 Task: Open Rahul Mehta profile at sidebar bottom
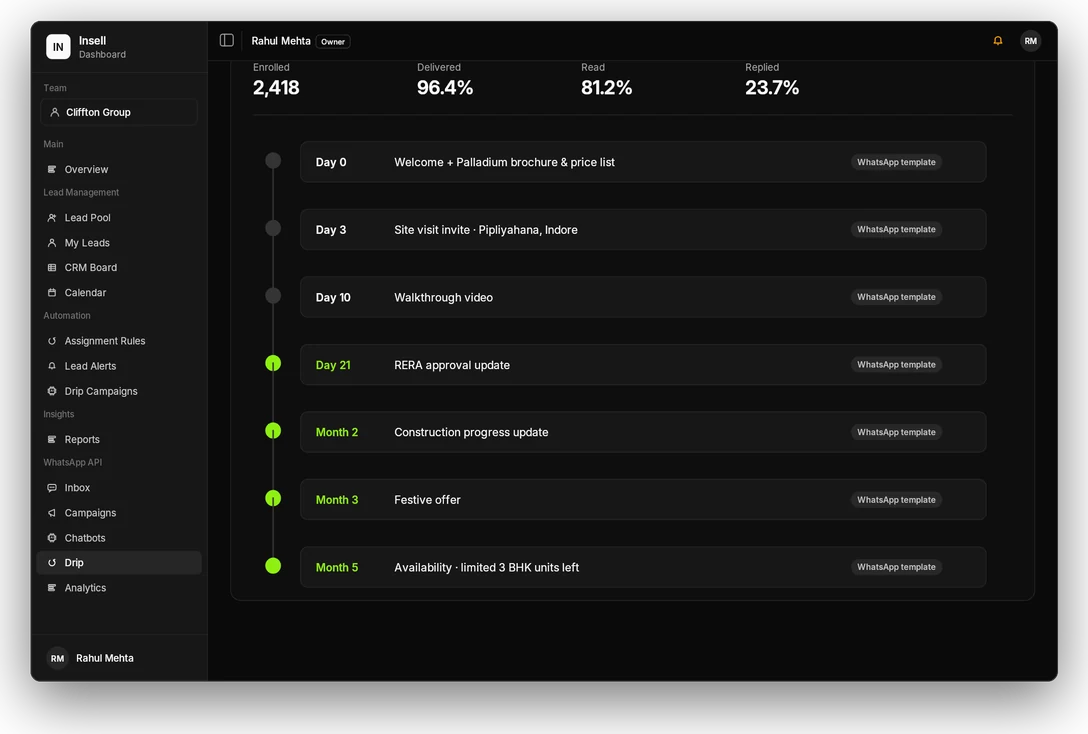coord(90,658)
